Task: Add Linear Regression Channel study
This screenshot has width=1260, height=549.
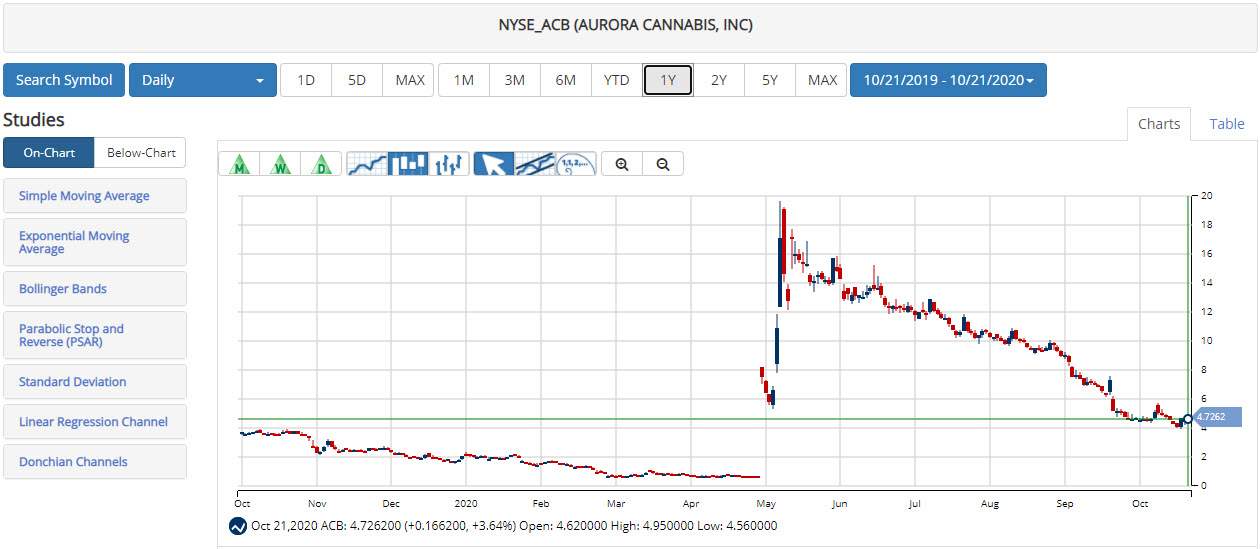Action: (x=95, y=422)
